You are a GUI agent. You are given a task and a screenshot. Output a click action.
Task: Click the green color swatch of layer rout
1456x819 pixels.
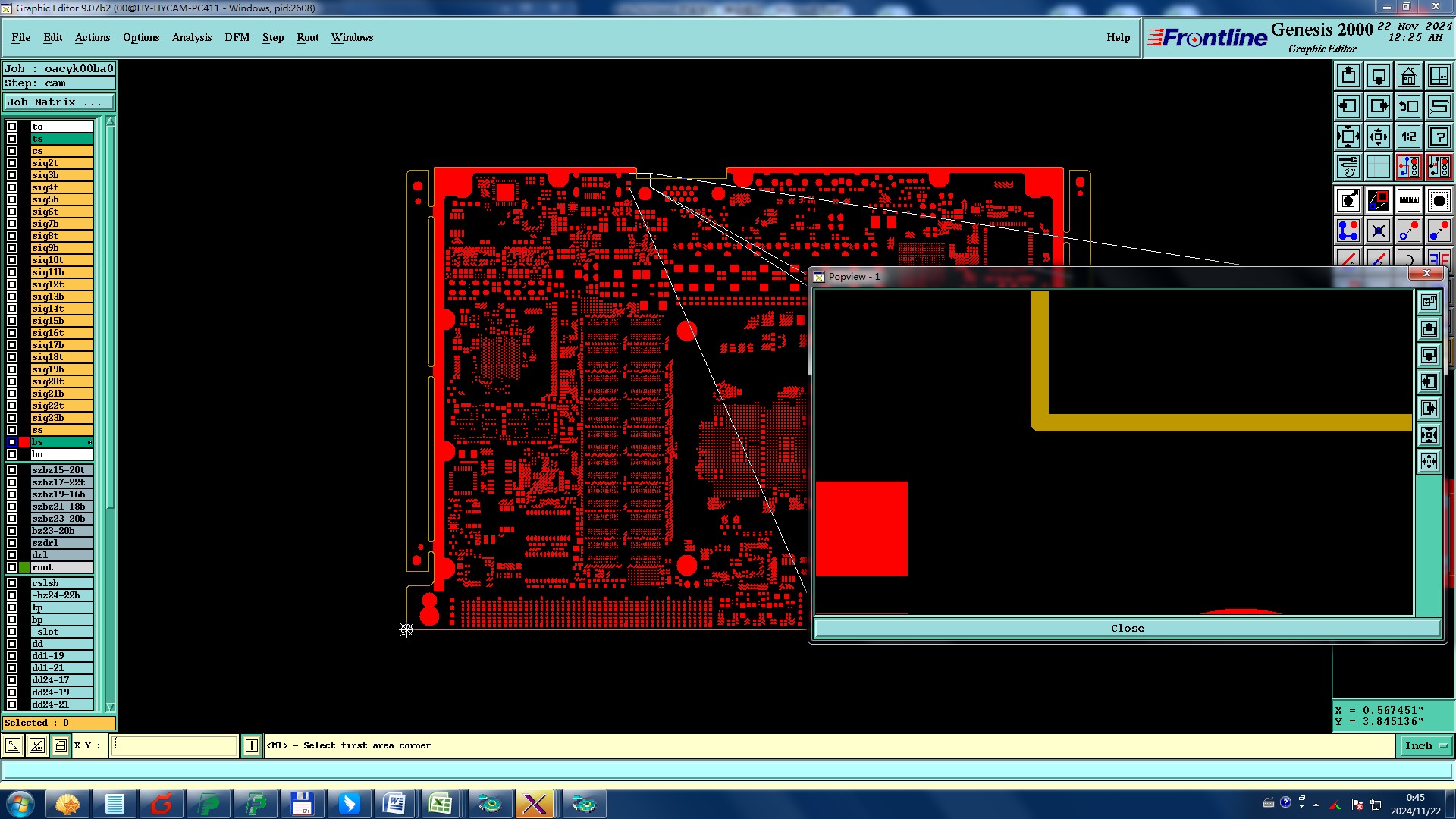click(x=24, y=567)
